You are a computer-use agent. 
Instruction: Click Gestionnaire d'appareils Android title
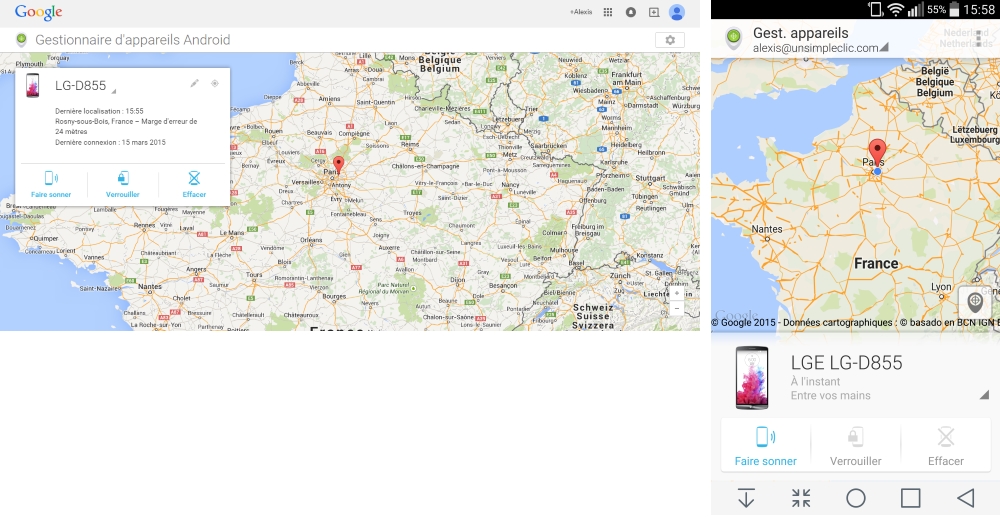133,40
